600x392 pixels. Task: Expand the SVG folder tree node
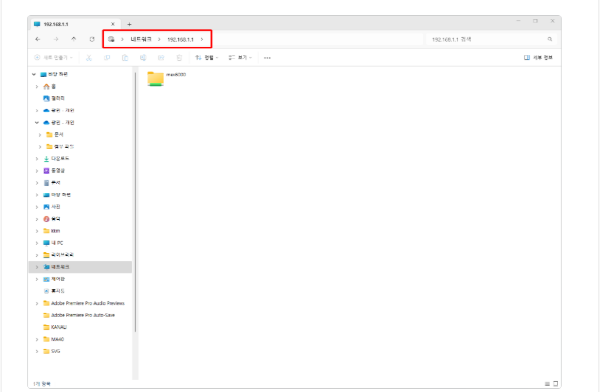coord(37,351)
